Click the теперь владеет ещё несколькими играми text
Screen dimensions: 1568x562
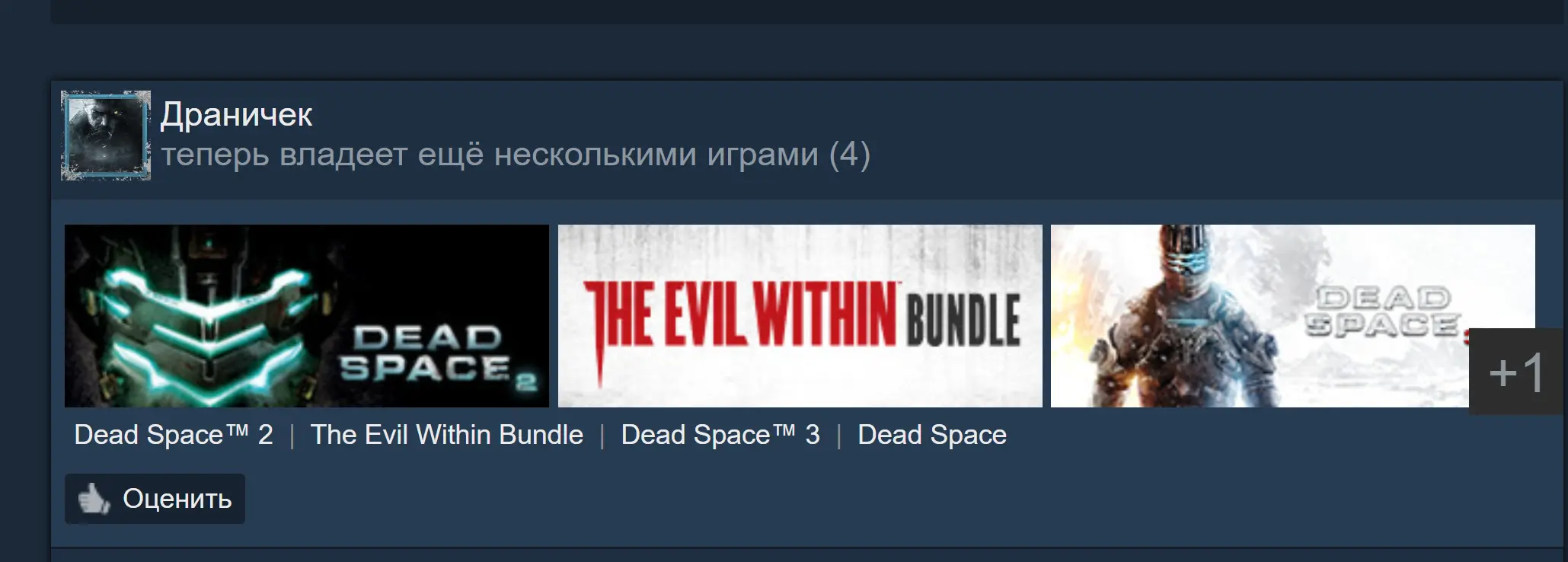click(490, 155)
